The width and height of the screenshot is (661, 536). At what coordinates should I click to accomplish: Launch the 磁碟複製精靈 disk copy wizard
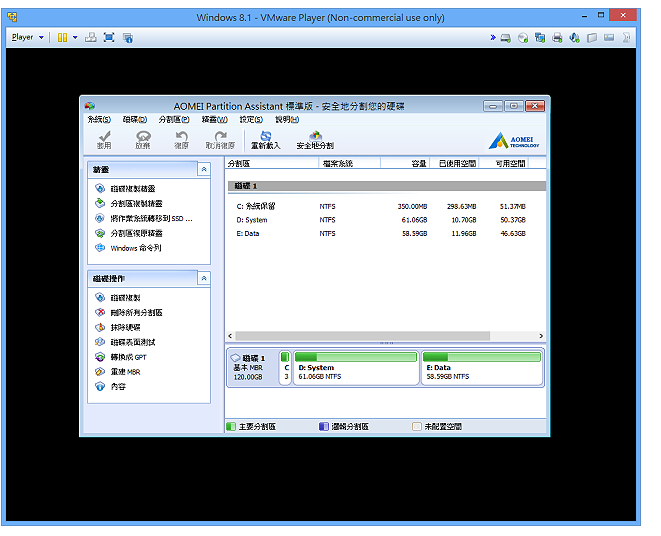133,189
